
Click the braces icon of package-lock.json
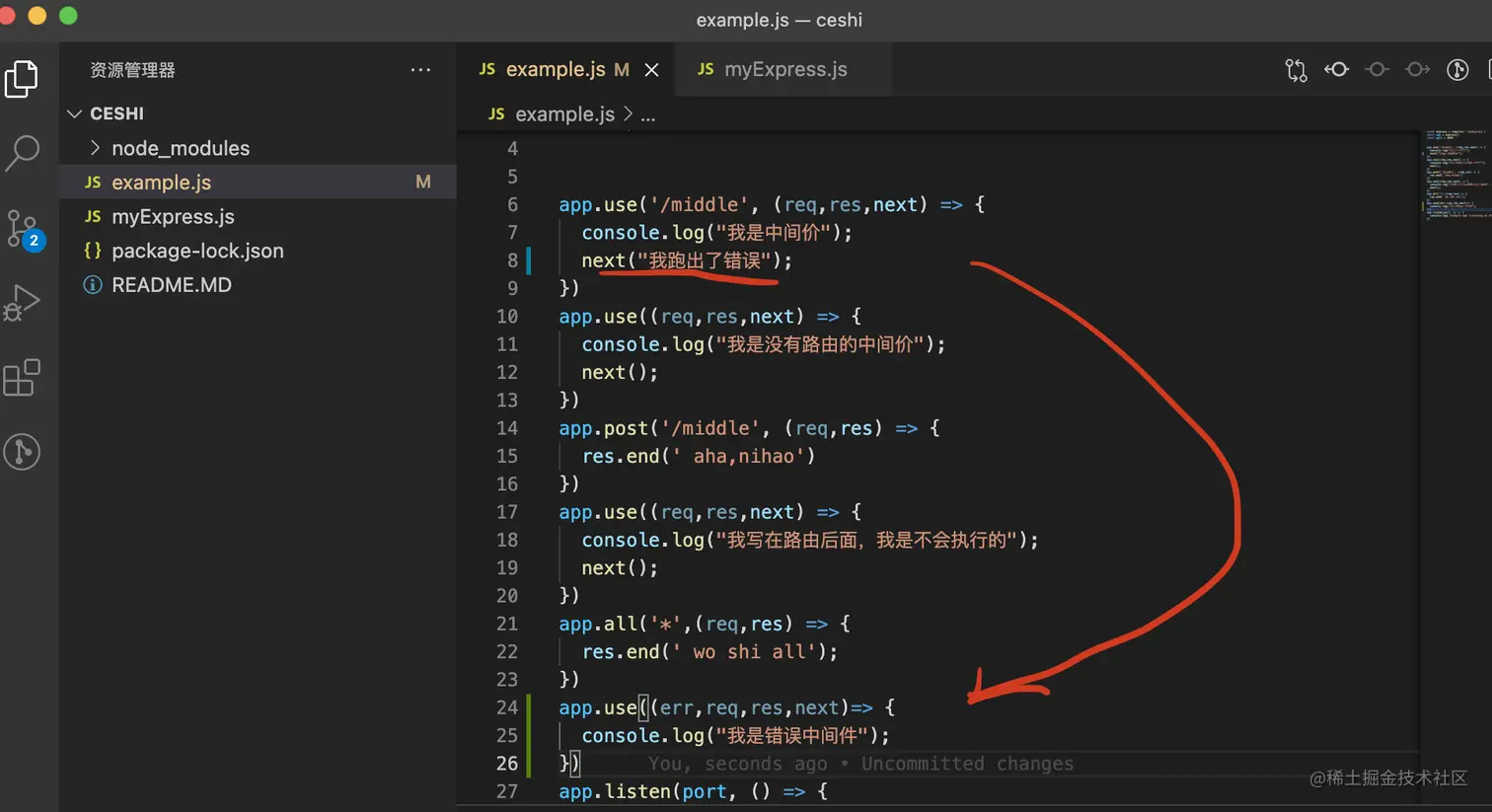pos(93,251)
